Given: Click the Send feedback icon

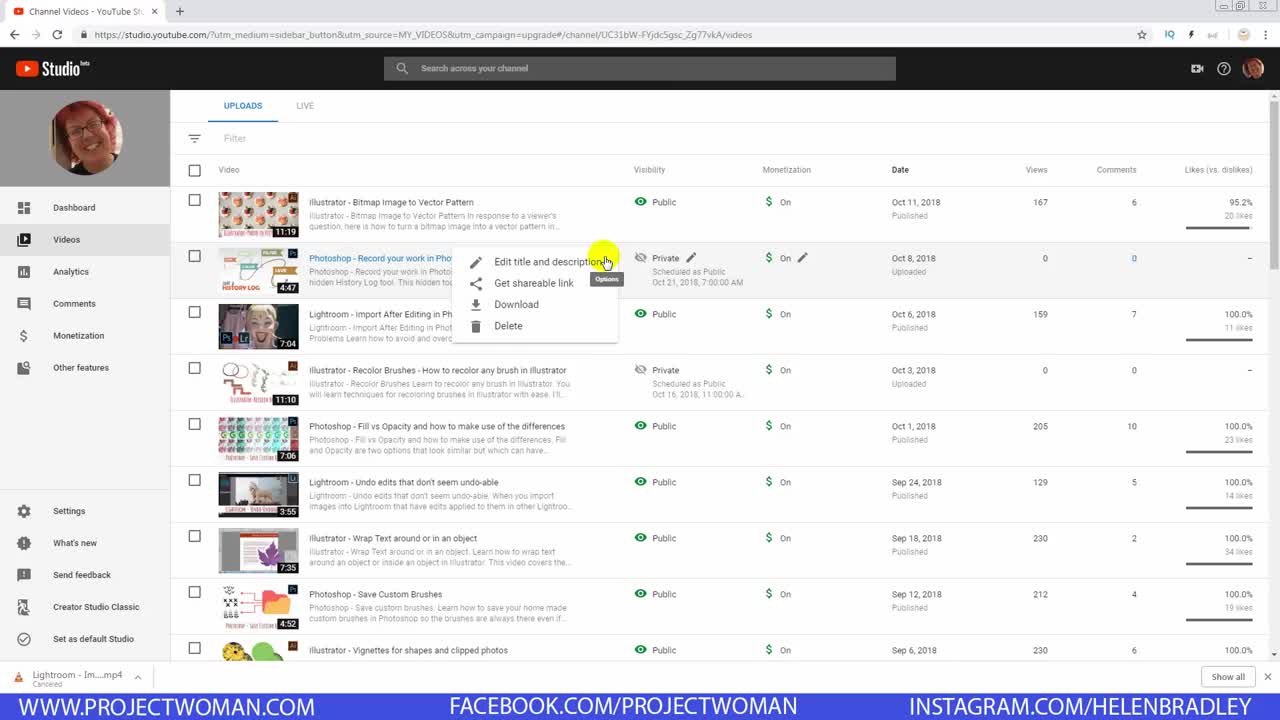Looking at the screenshot, I should (x=24, y=575).
